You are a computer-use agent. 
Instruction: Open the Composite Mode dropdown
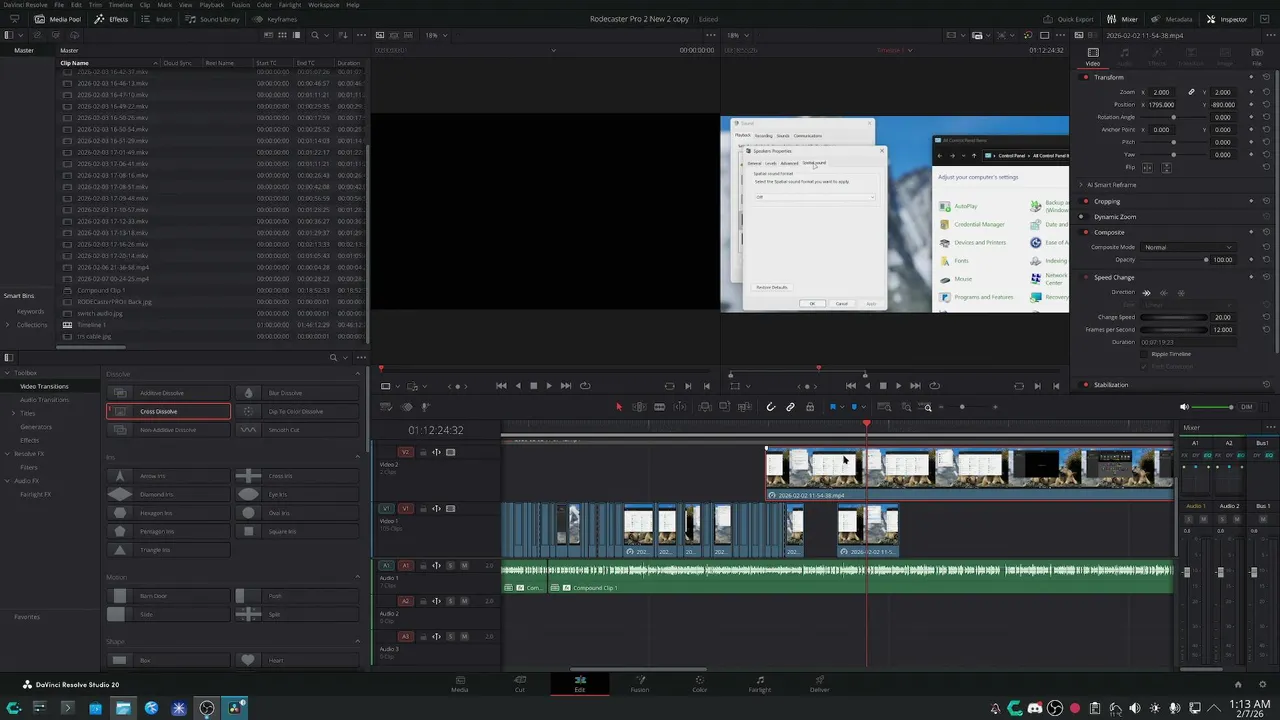(1188, 247)
